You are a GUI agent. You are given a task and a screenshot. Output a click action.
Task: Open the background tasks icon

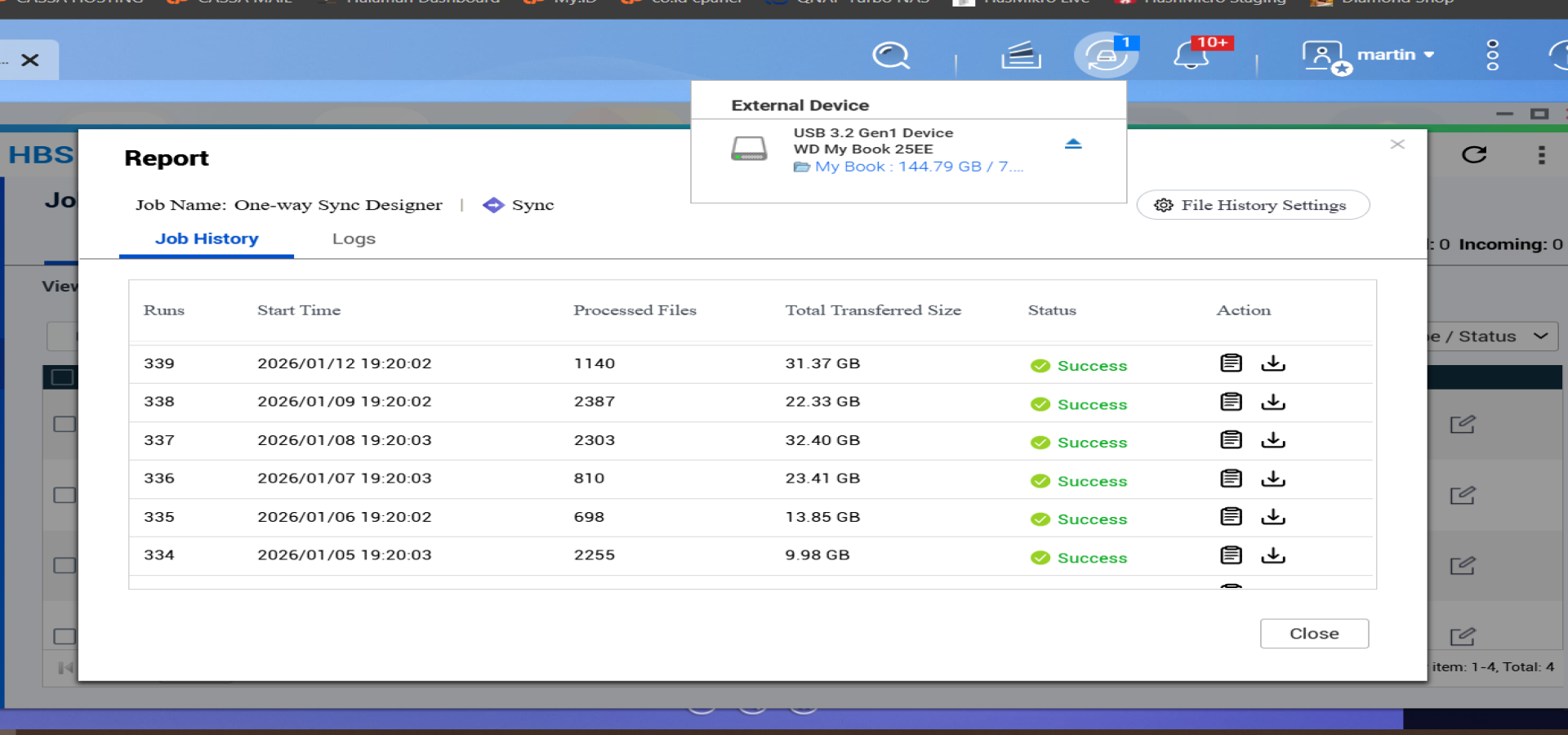point(1021,56)
